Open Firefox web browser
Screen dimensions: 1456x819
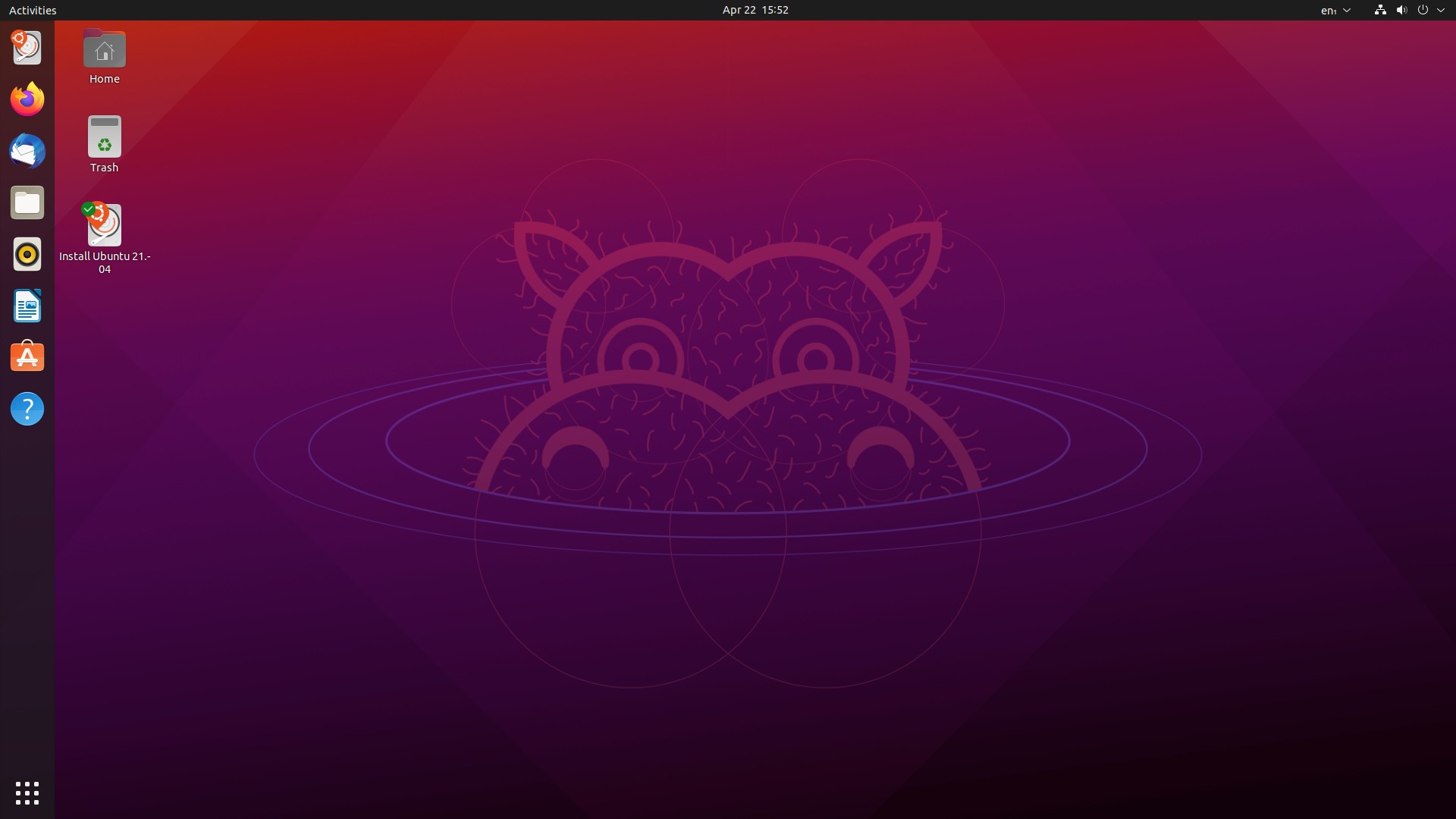[27, 99]
